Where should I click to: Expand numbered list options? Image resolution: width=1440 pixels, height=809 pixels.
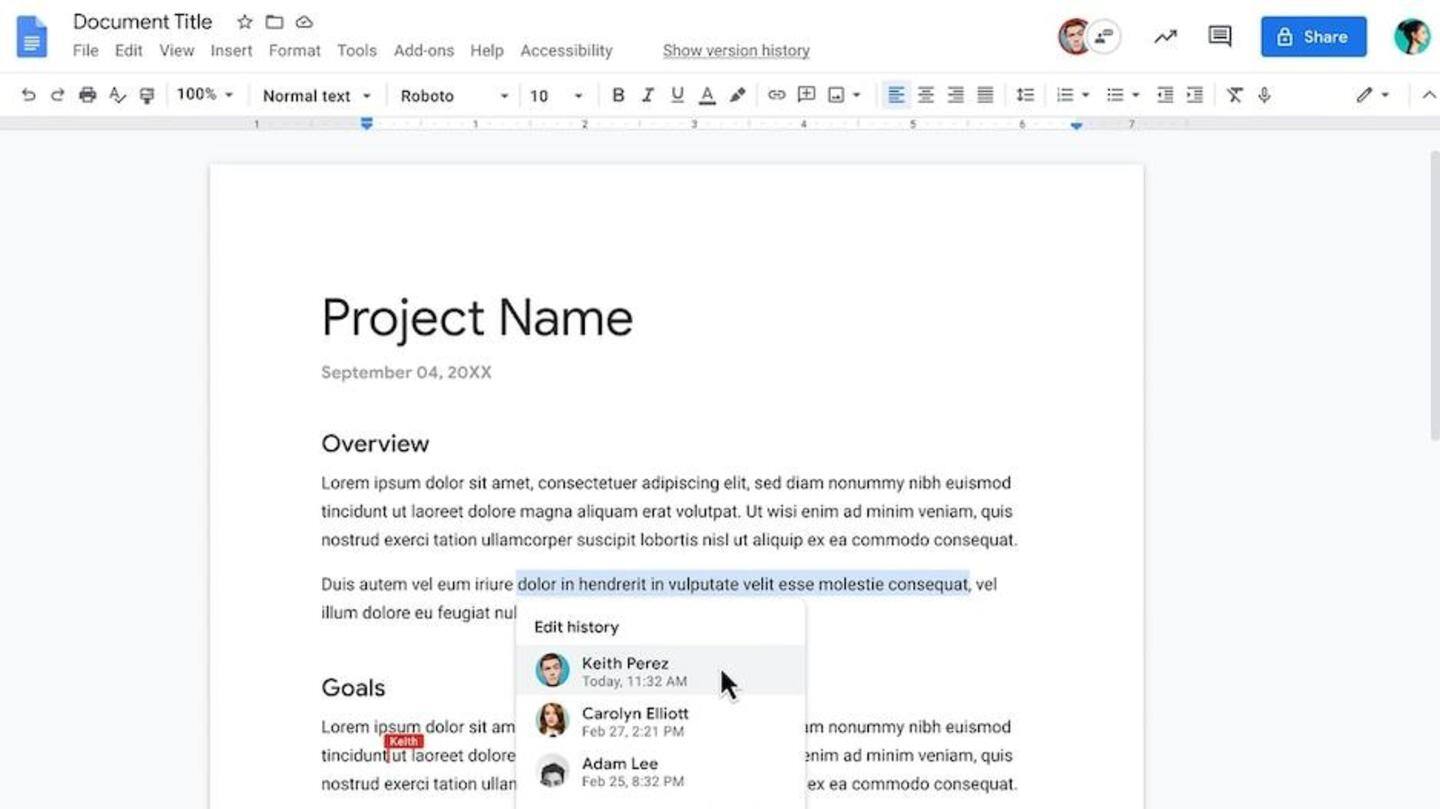[1085, 95]
